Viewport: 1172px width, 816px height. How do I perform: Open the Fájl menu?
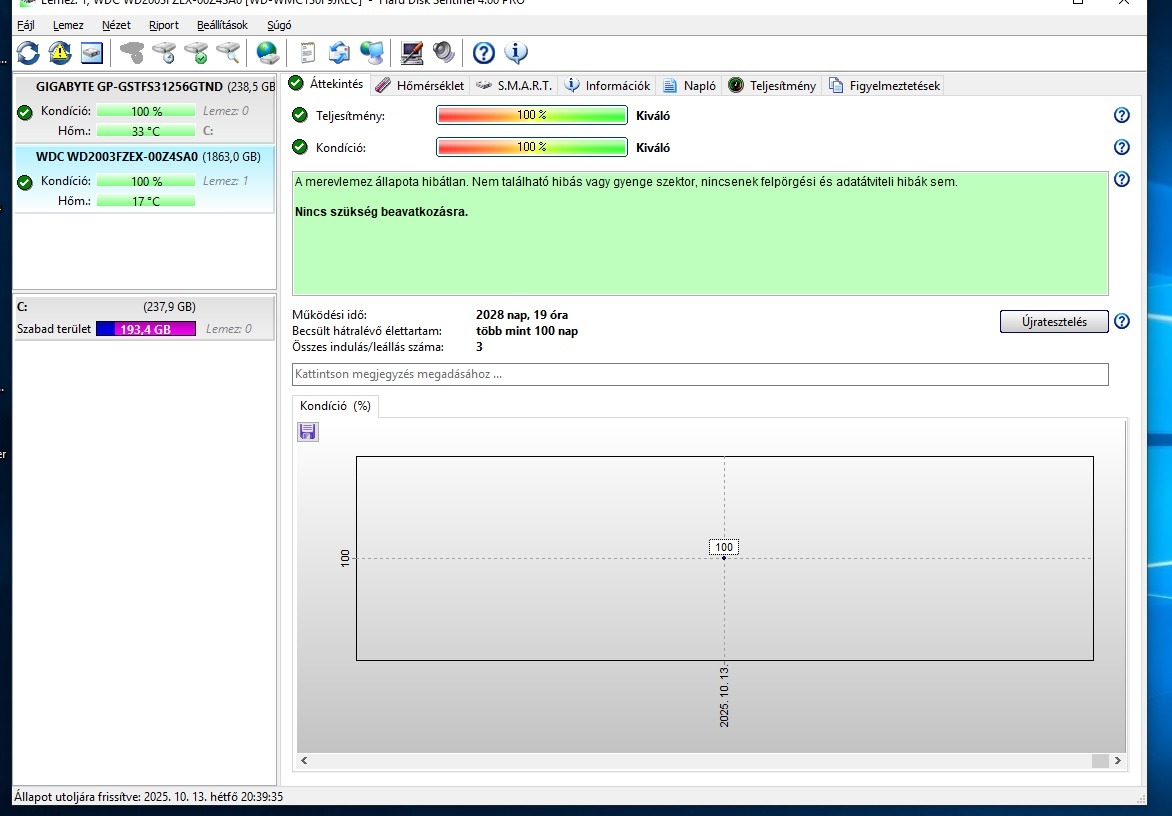pos(25,25)
